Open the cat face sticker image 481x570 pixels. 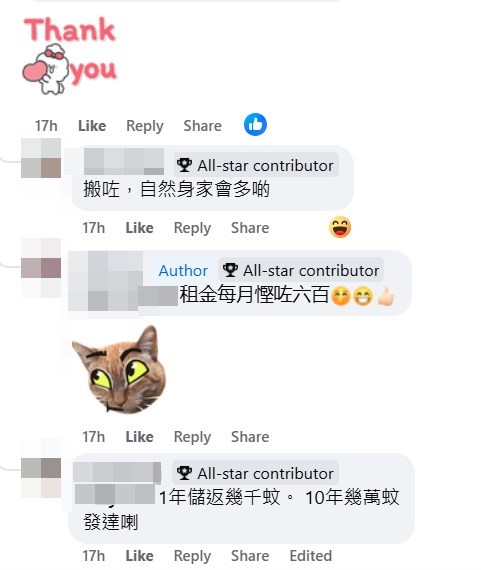(120, 369)
